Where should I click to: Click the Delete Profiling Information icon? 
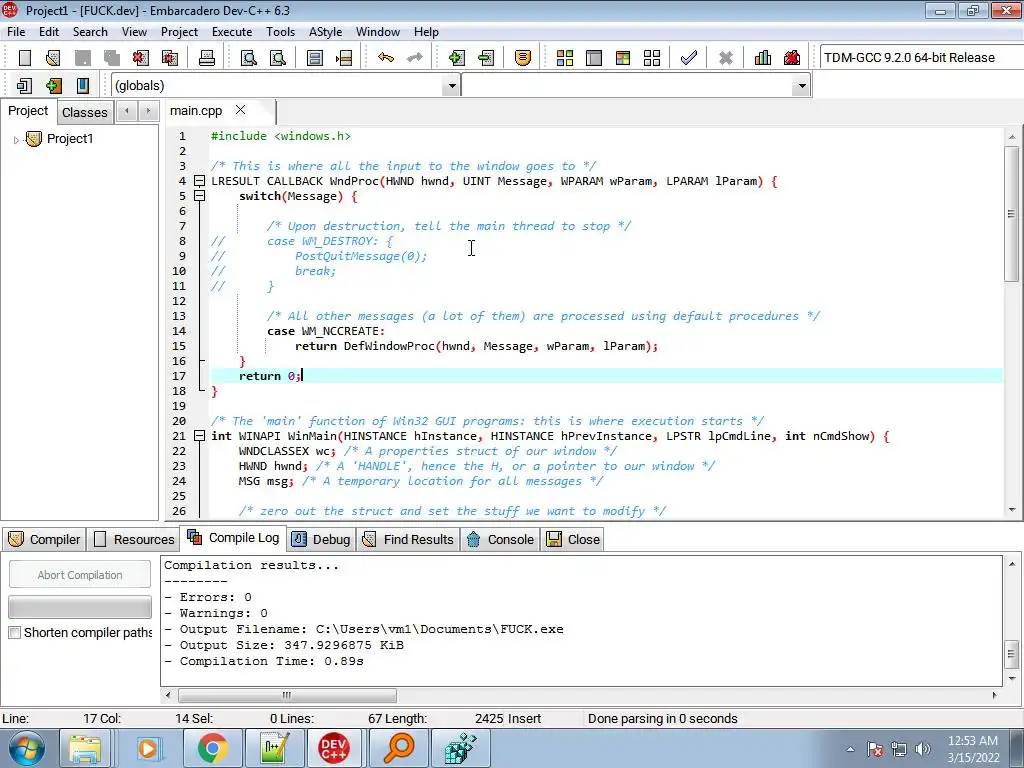(x=792, y=57)
